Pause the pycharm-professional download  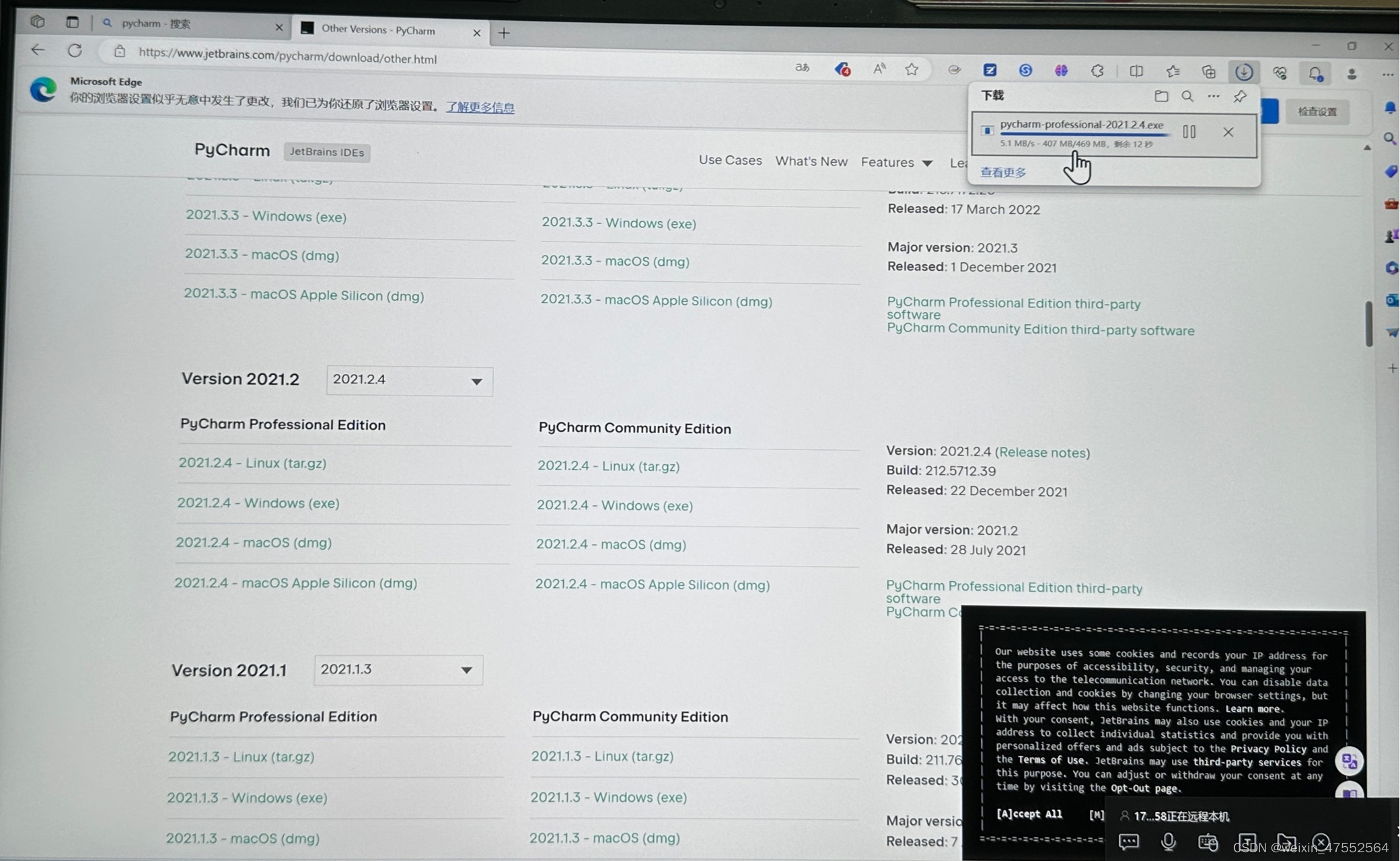pyautogui.click(x=1189, y=132)
